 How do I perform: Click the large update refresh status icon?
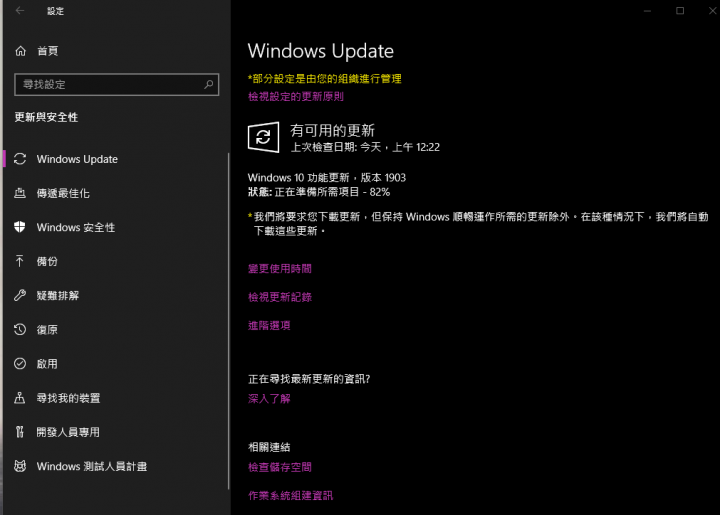[264, 137]
